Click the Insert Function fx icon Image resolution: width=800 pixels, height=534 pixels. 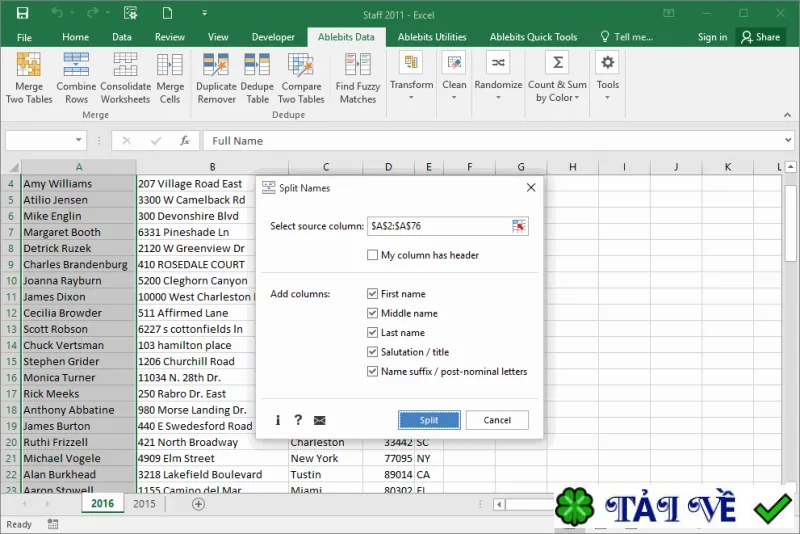(185, 140)
